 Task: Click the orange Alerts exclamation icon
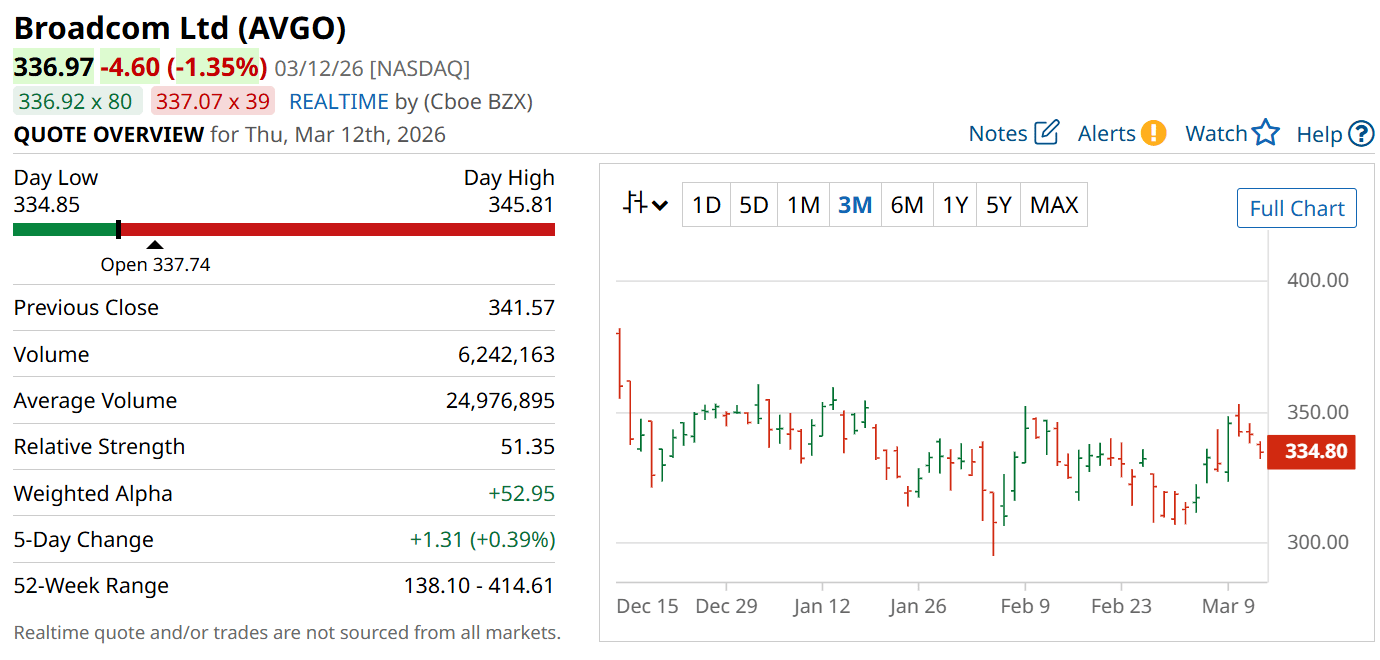pos(1153,133)
